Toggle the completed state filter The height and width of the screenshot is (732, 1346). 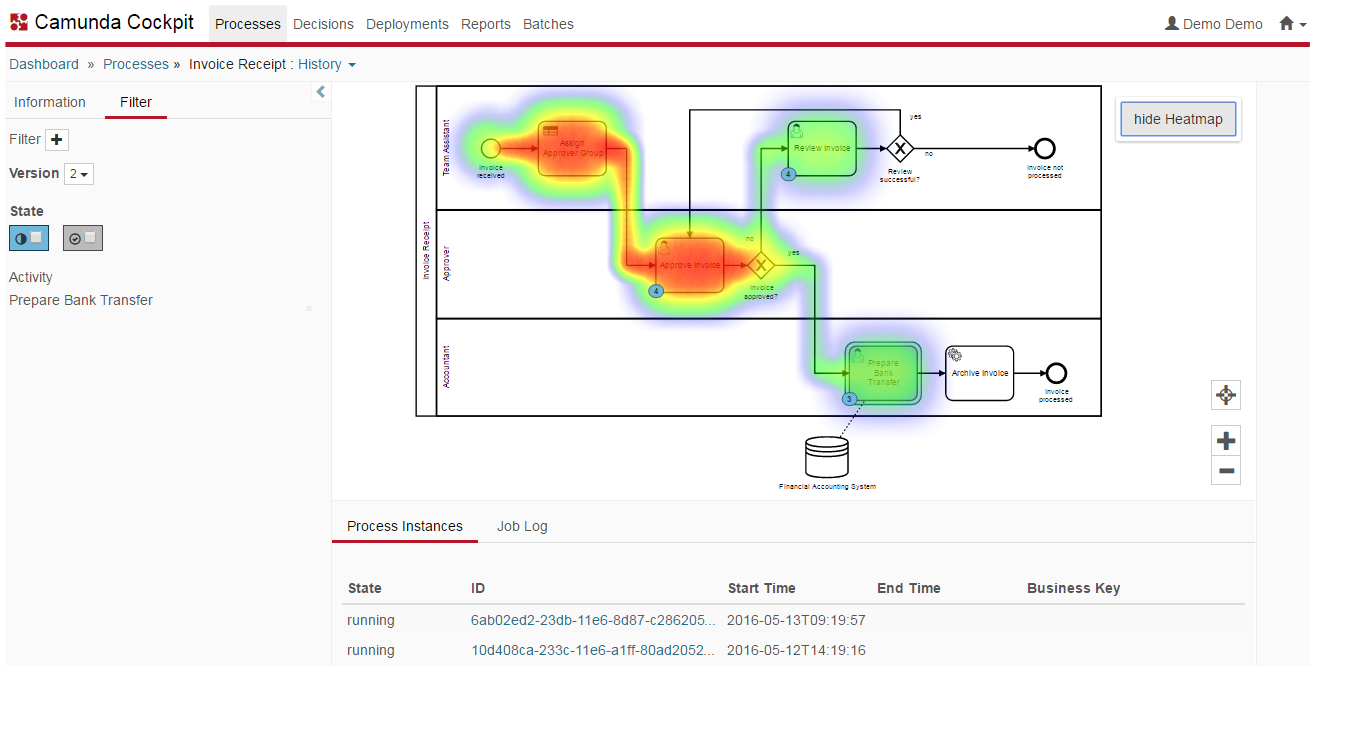point(83,238)
